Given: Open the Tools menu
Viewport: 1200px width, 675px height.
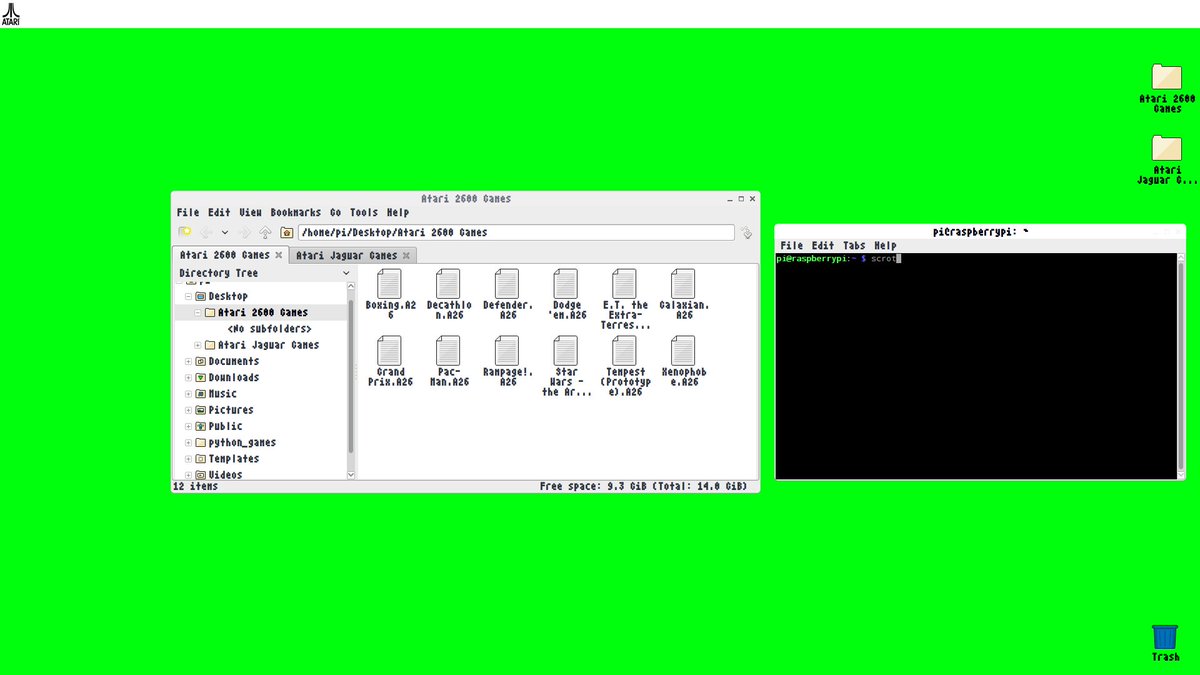Looking at the screenshot, I should [x=364, y=212].
